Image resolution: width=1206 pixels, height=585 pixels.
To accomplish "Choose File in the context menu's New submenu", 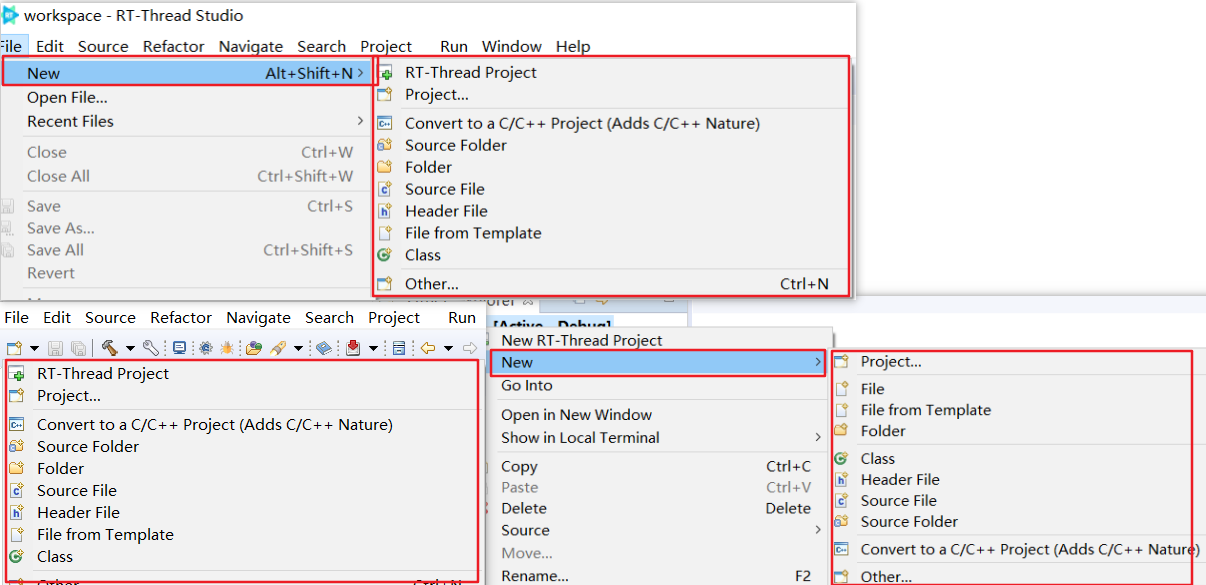I will pyautogui.click(x=873, y=388).
